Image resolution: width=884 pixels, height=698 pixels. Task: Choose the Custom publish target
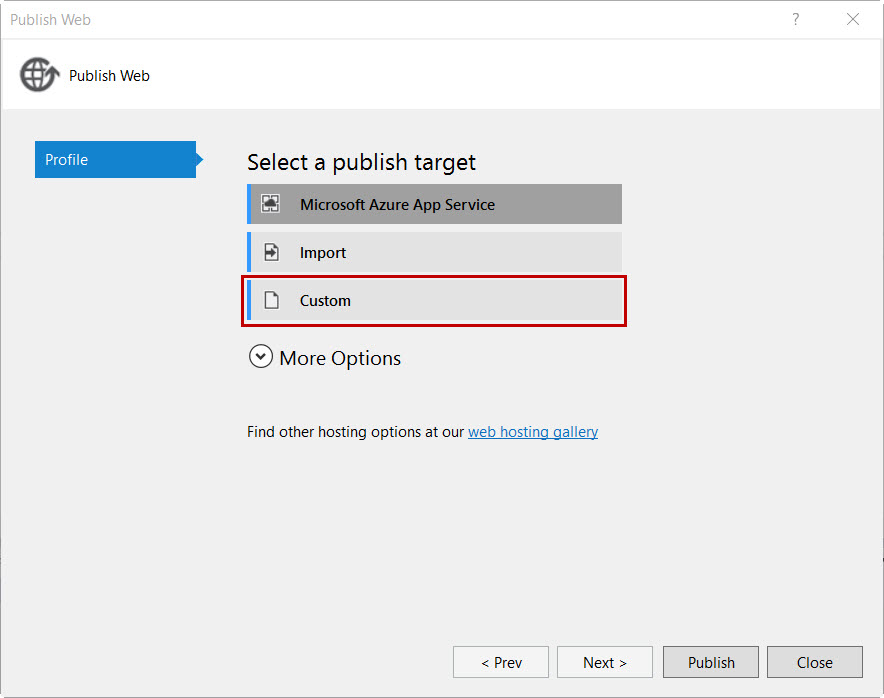tap(434, 301)
